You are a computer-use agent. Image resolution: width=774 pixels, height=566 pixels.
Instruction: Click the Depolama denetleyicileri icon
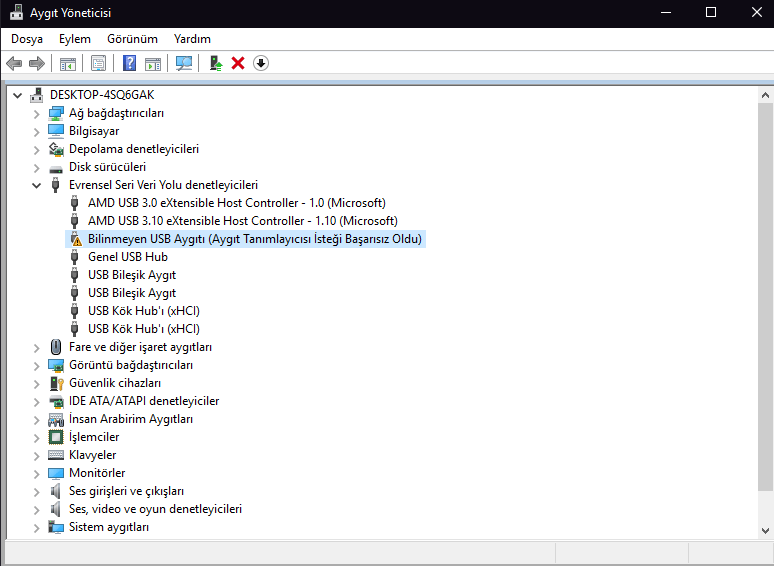point(56,149)
